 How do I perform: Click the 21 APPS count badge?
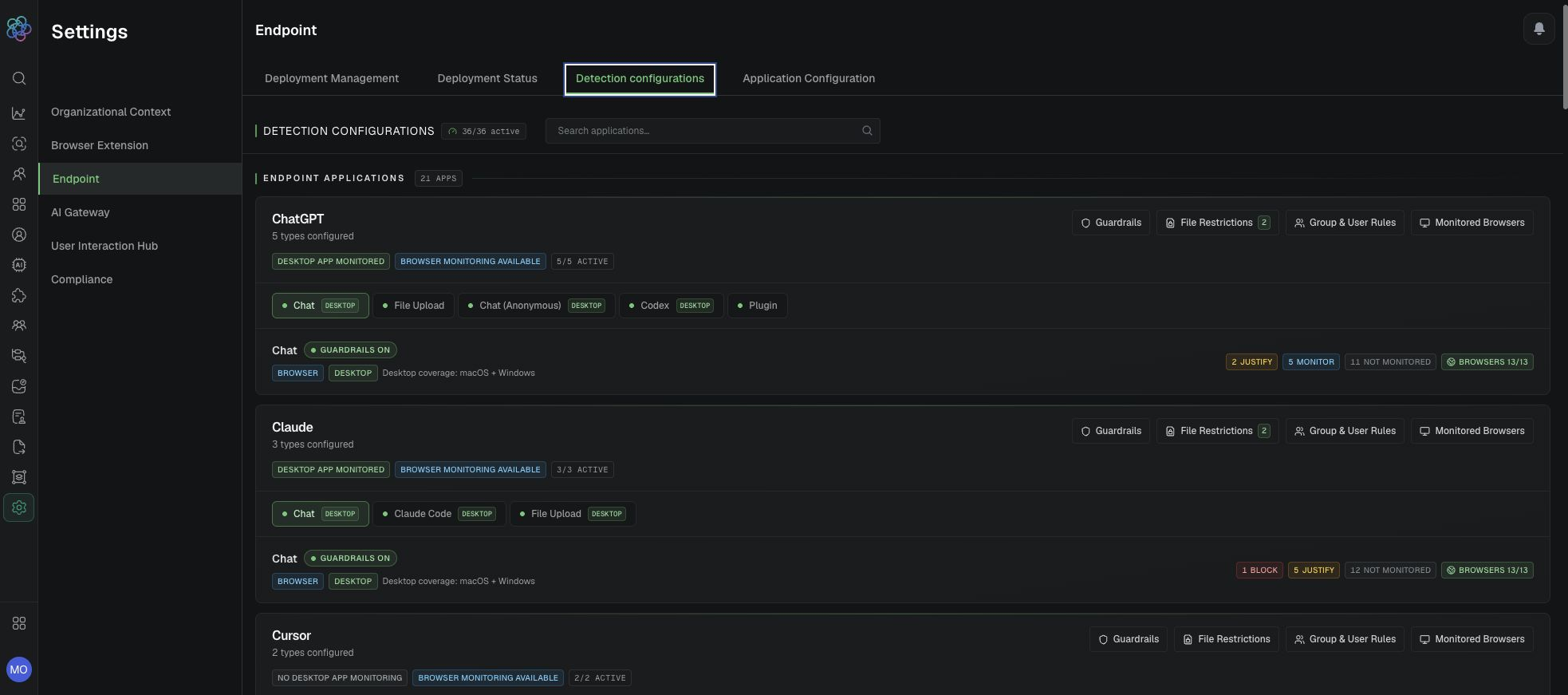(x=439, y=178)
